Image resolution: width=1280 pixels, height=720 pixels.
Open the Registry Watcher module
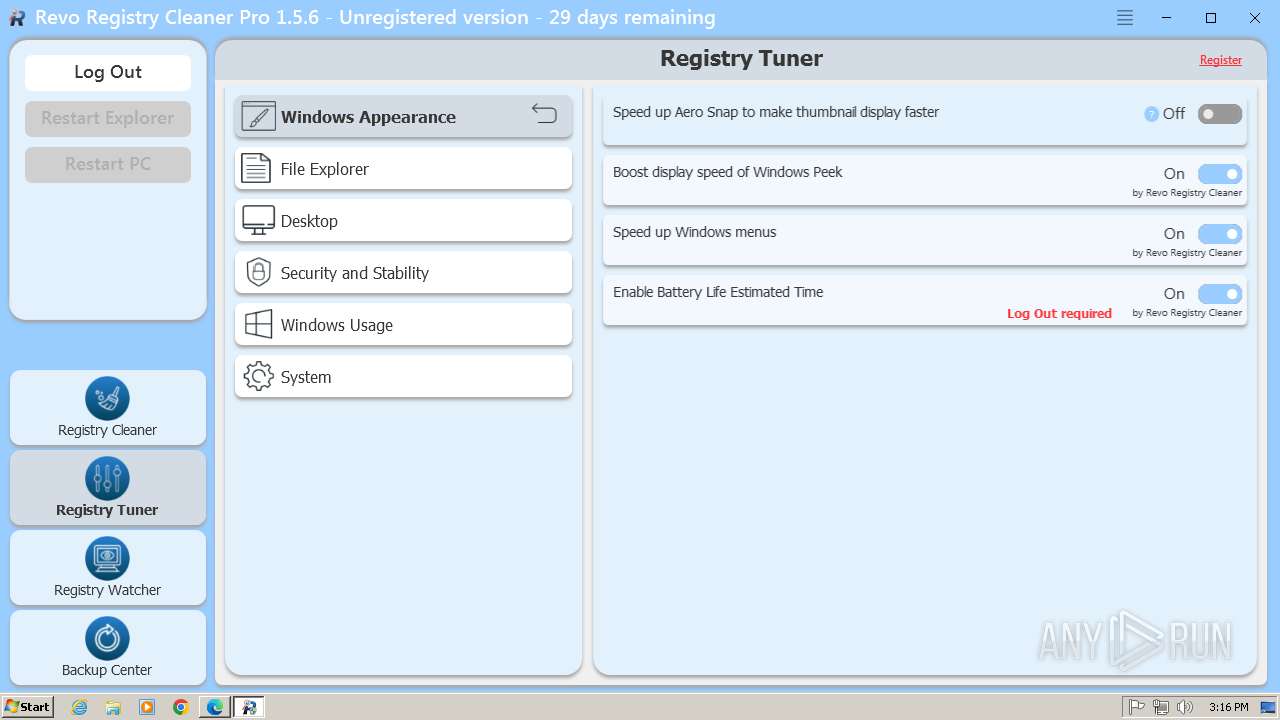108,568
